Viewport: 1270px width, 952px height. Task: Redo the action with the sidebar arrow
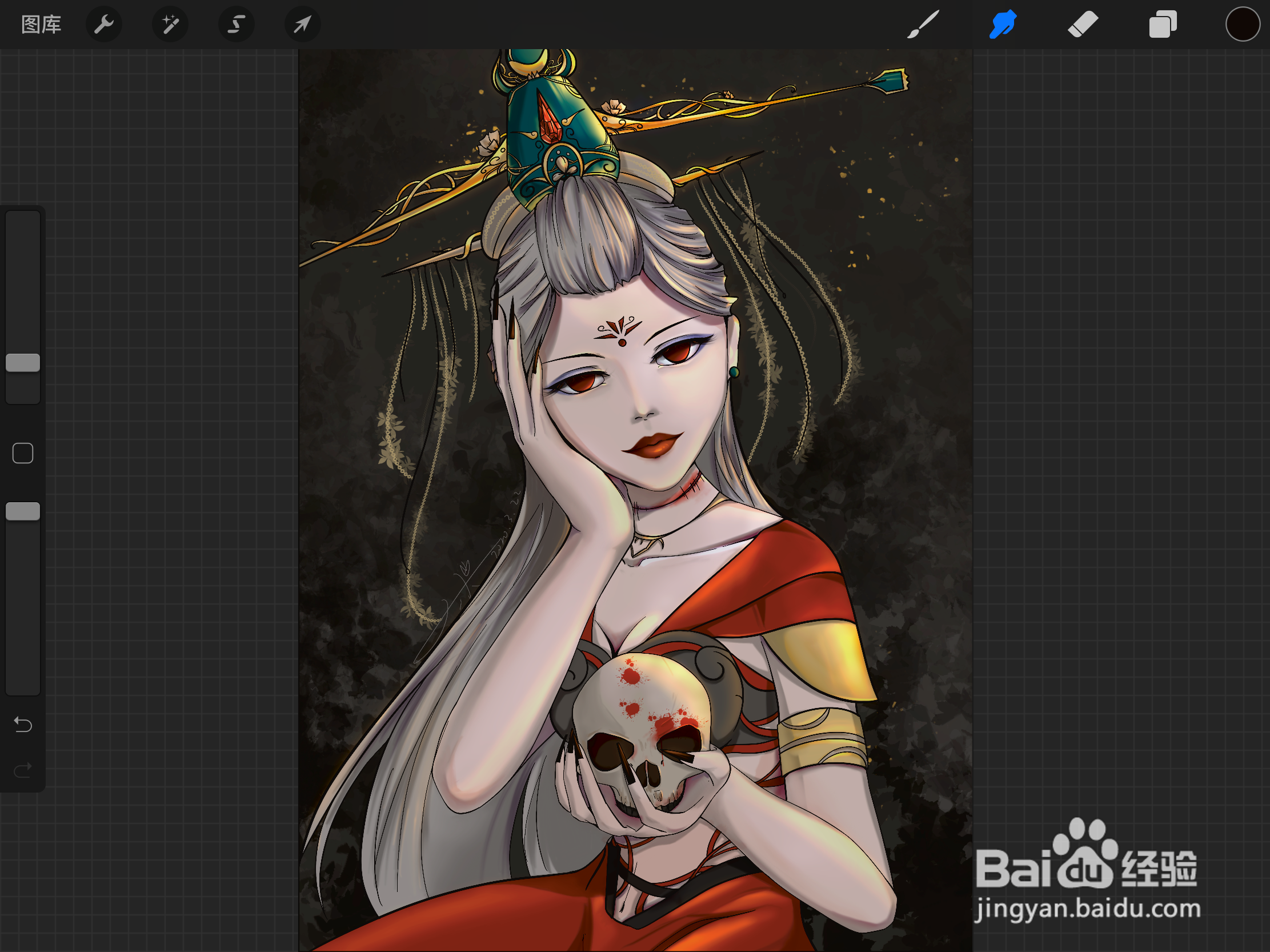pos(23,769)
